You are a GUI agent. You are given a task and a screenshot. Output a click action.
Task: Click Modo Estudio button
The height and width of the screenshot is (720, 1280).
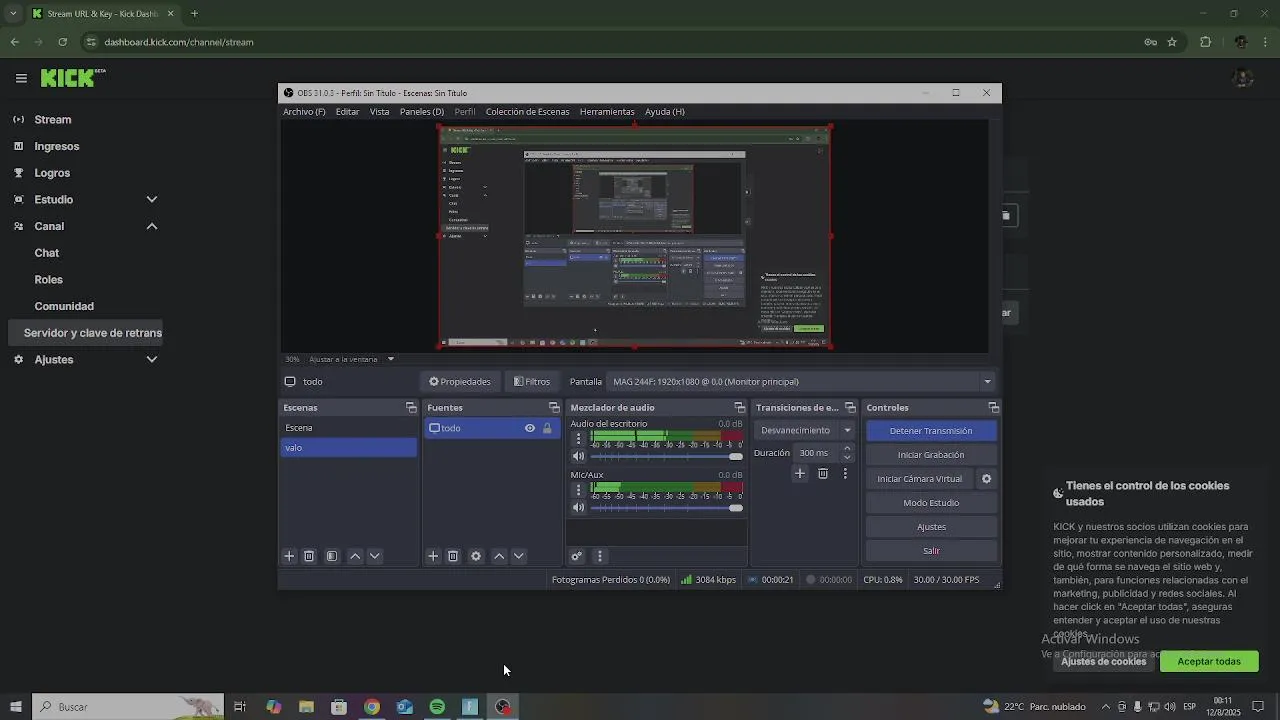pyautogui.click(x=931, y=503)
